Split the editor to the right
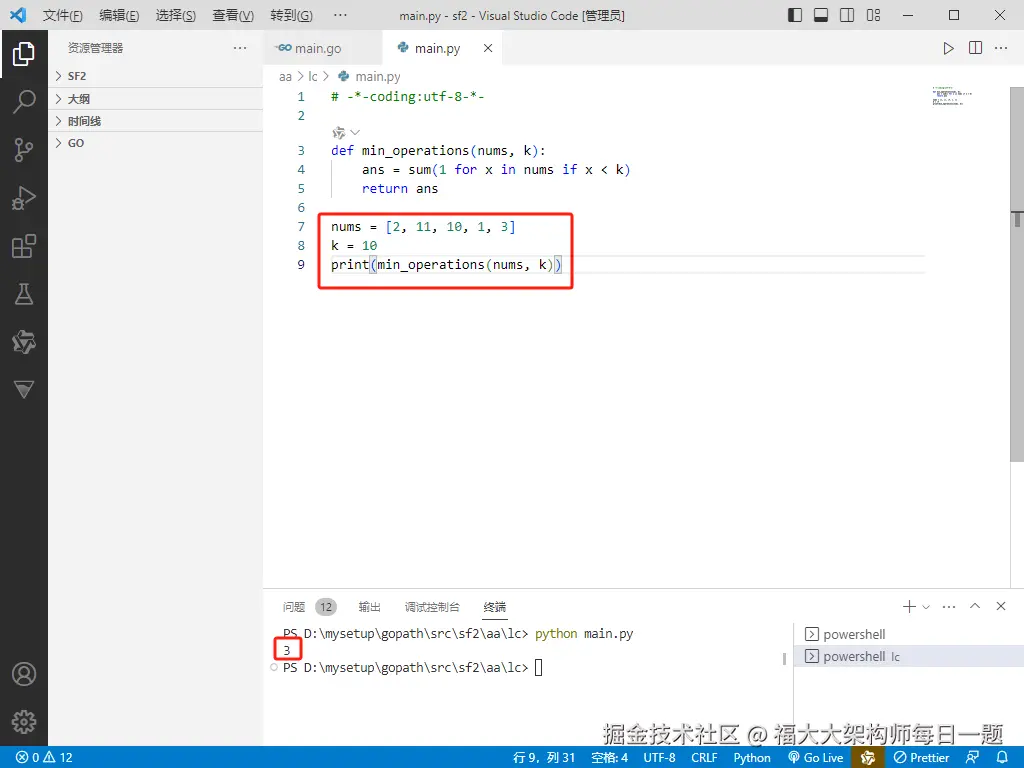This screenshot has width=1024, height=768. [x=975, y=48]
